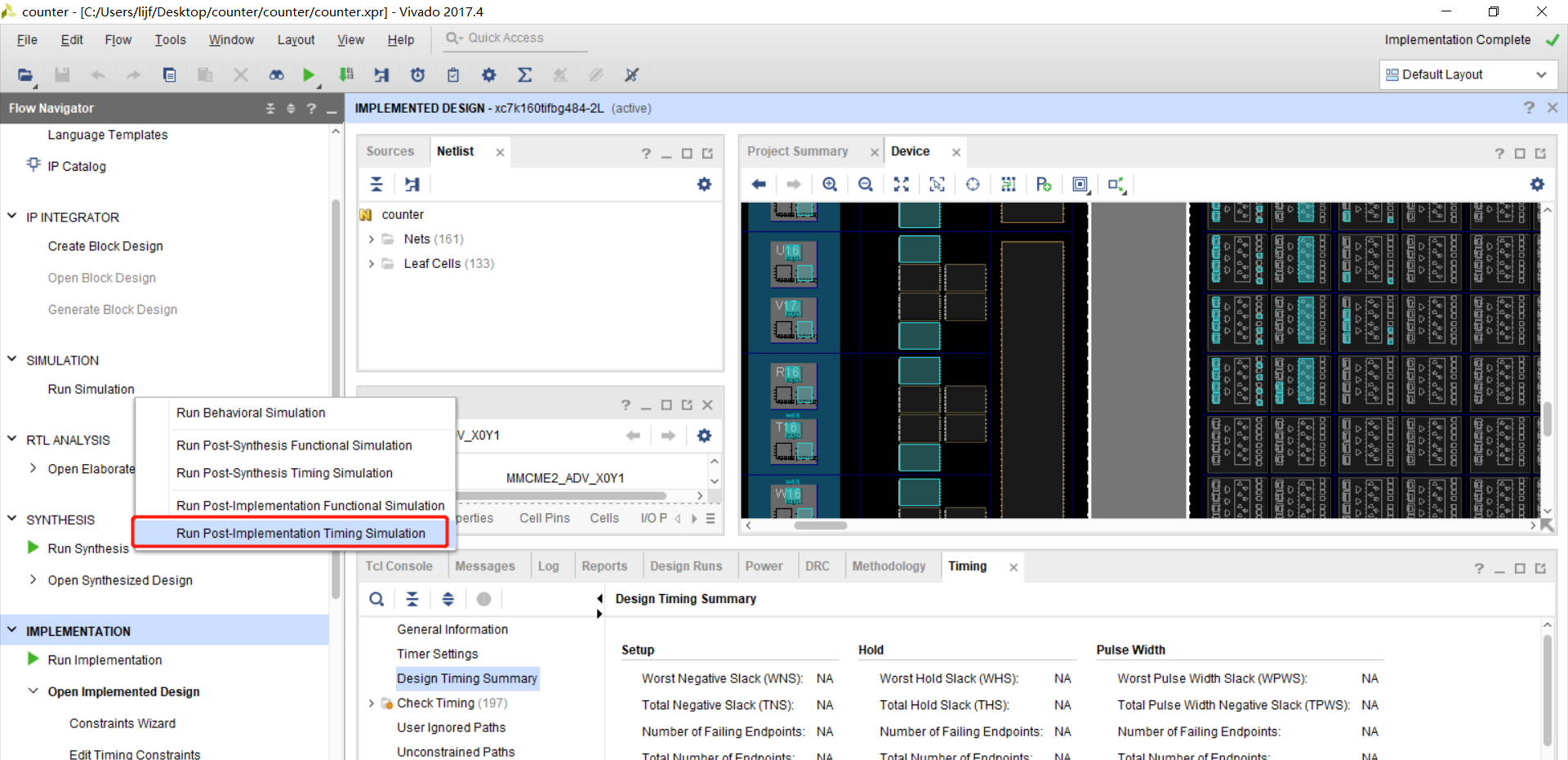Expand the Nets folder in Netlist
The image size is (1568, 760).
(372, 239)
